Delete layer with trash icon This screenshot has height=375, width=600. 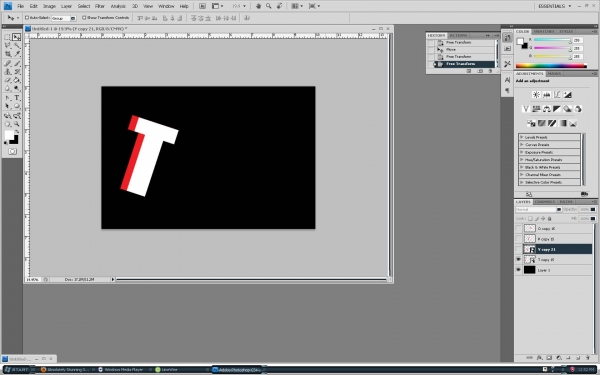(588, 358)
